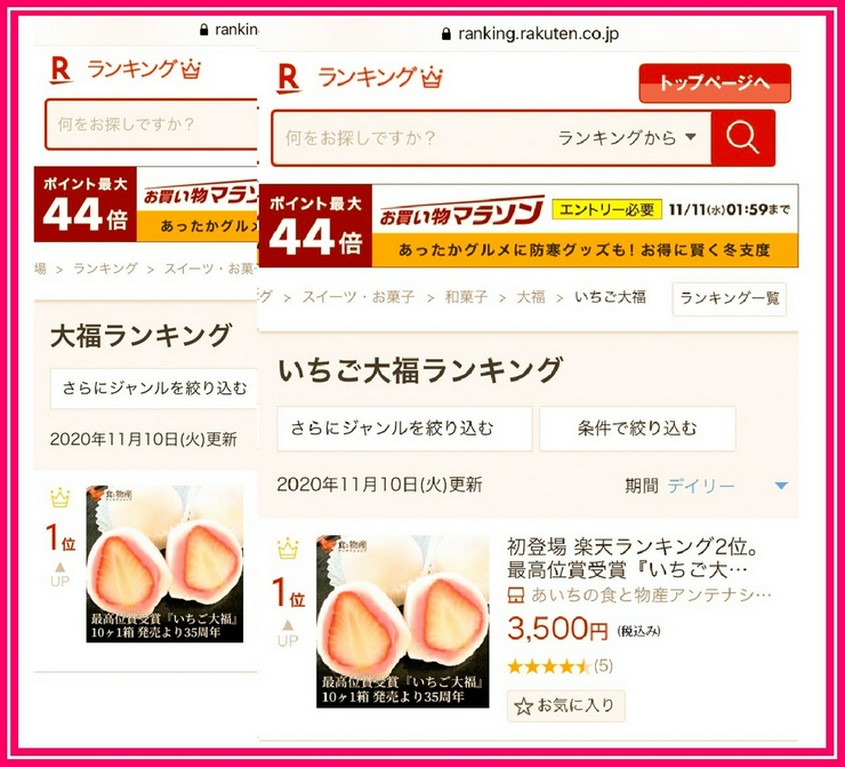Click the red magnifier search button
845x767 pixels.
click(743, 138)
